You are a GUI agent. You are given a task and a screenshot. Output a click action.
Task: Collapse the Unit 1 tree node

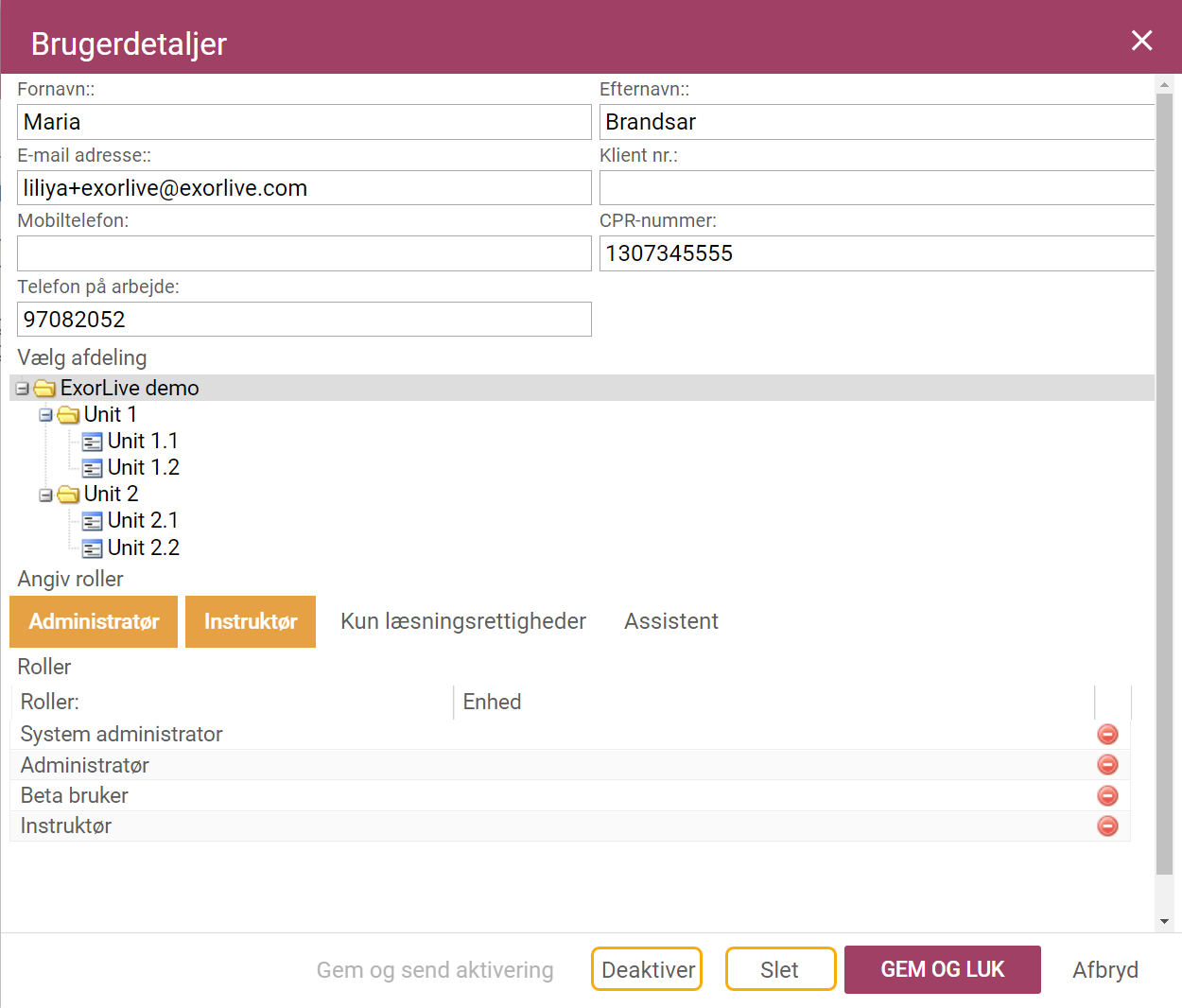pos(45,415)
